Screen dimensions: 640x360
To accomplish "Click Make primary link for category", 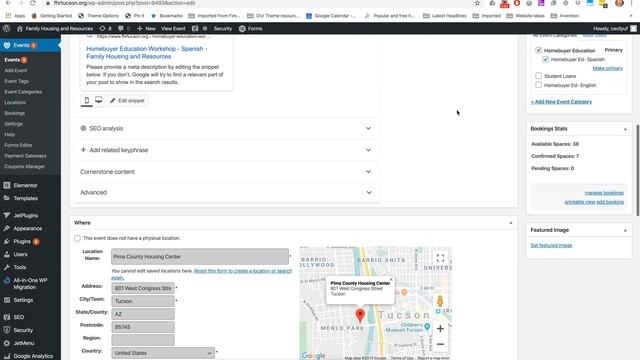I will (x=607, y=68).
